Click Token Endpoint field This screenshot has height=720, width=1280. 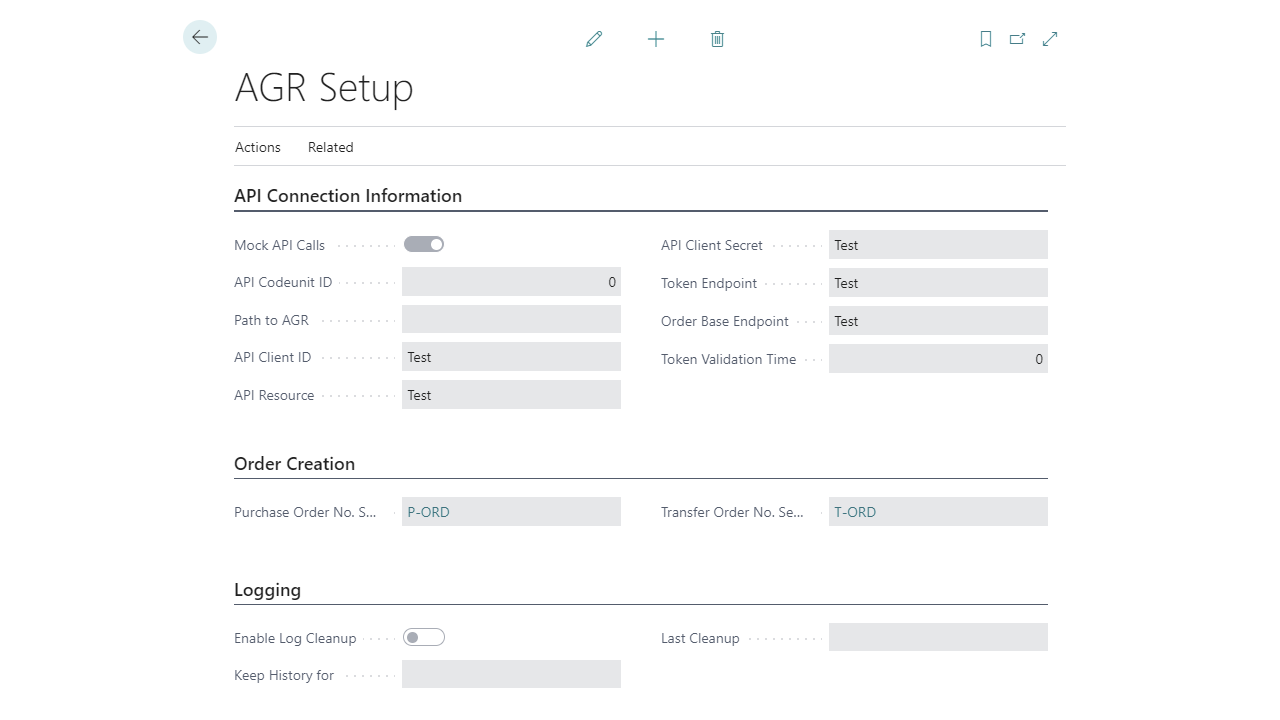click(x=938, y=283)
